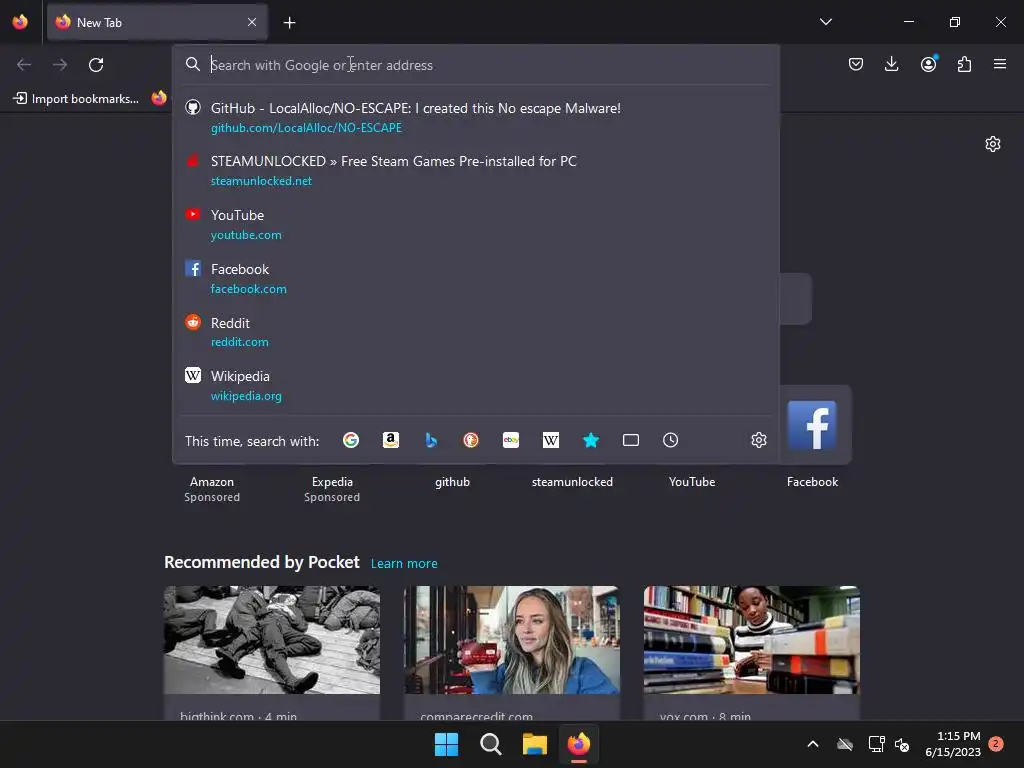This screenshot has height=768, width=1024.
Task: Search history with clock icon
Action: (671, 440)
